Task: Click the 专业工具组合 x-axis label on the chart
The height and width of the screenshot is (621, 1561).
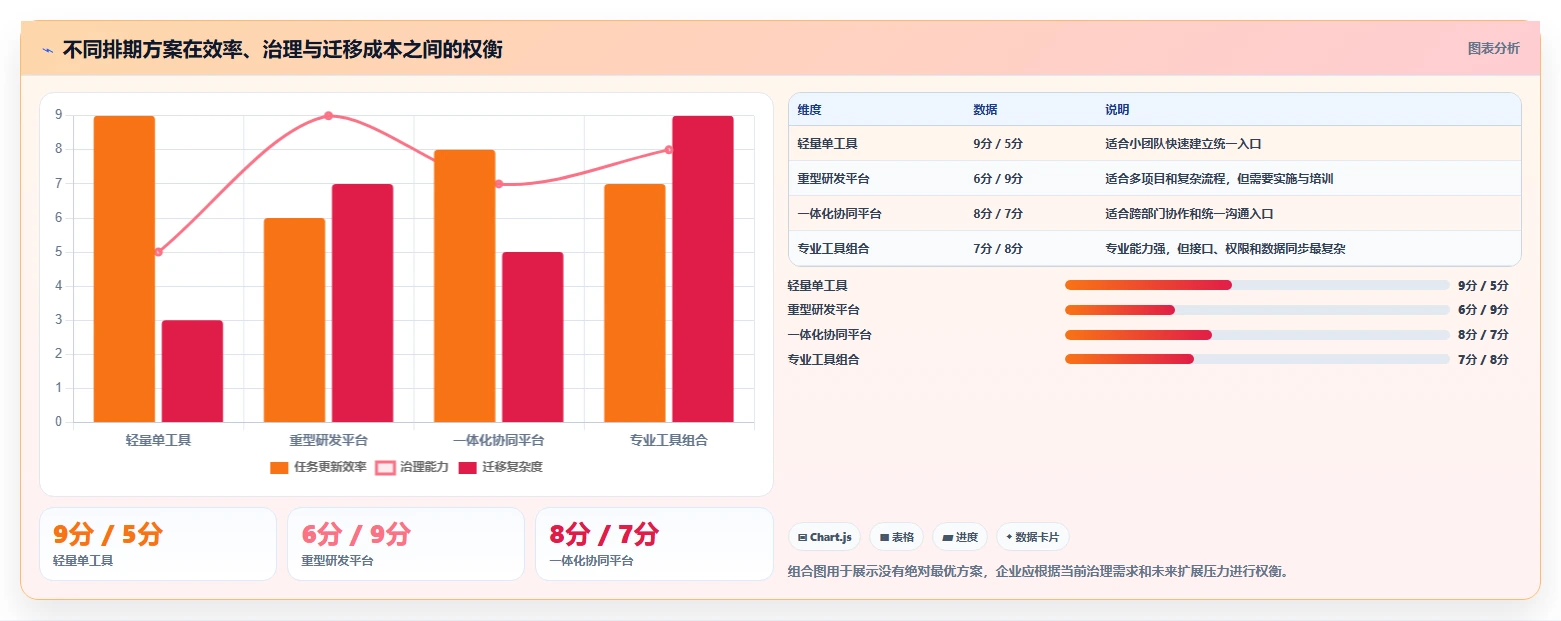Action: (668, 440)
